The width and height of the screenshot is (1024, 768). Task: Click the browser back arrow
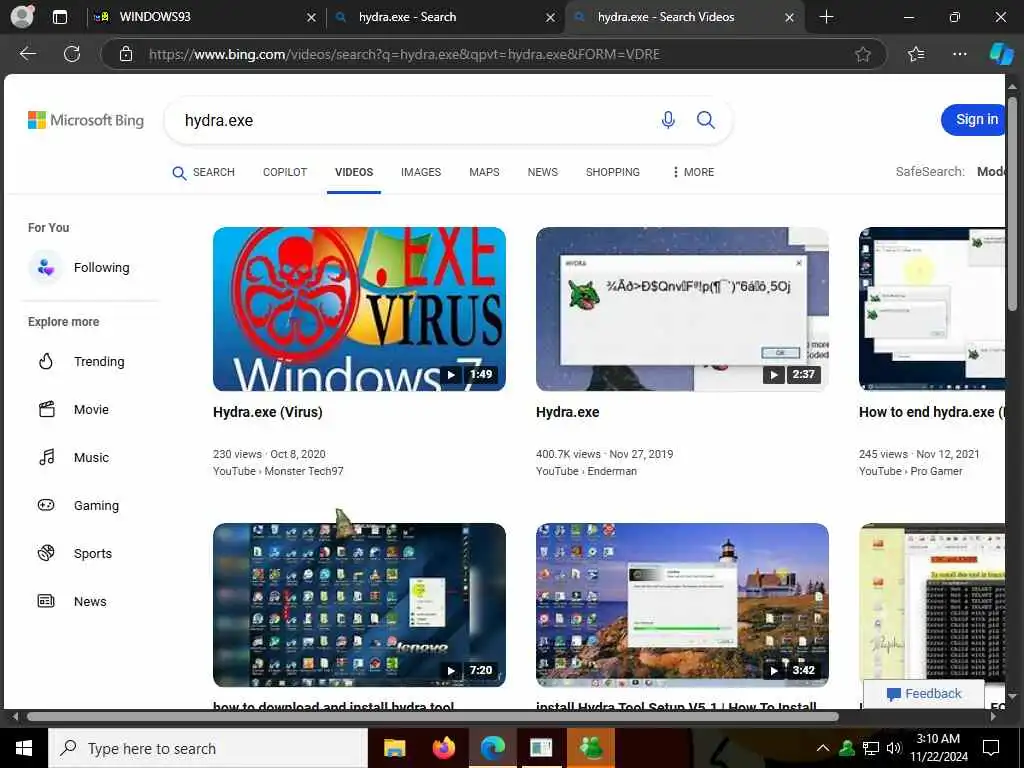[27, 54]
